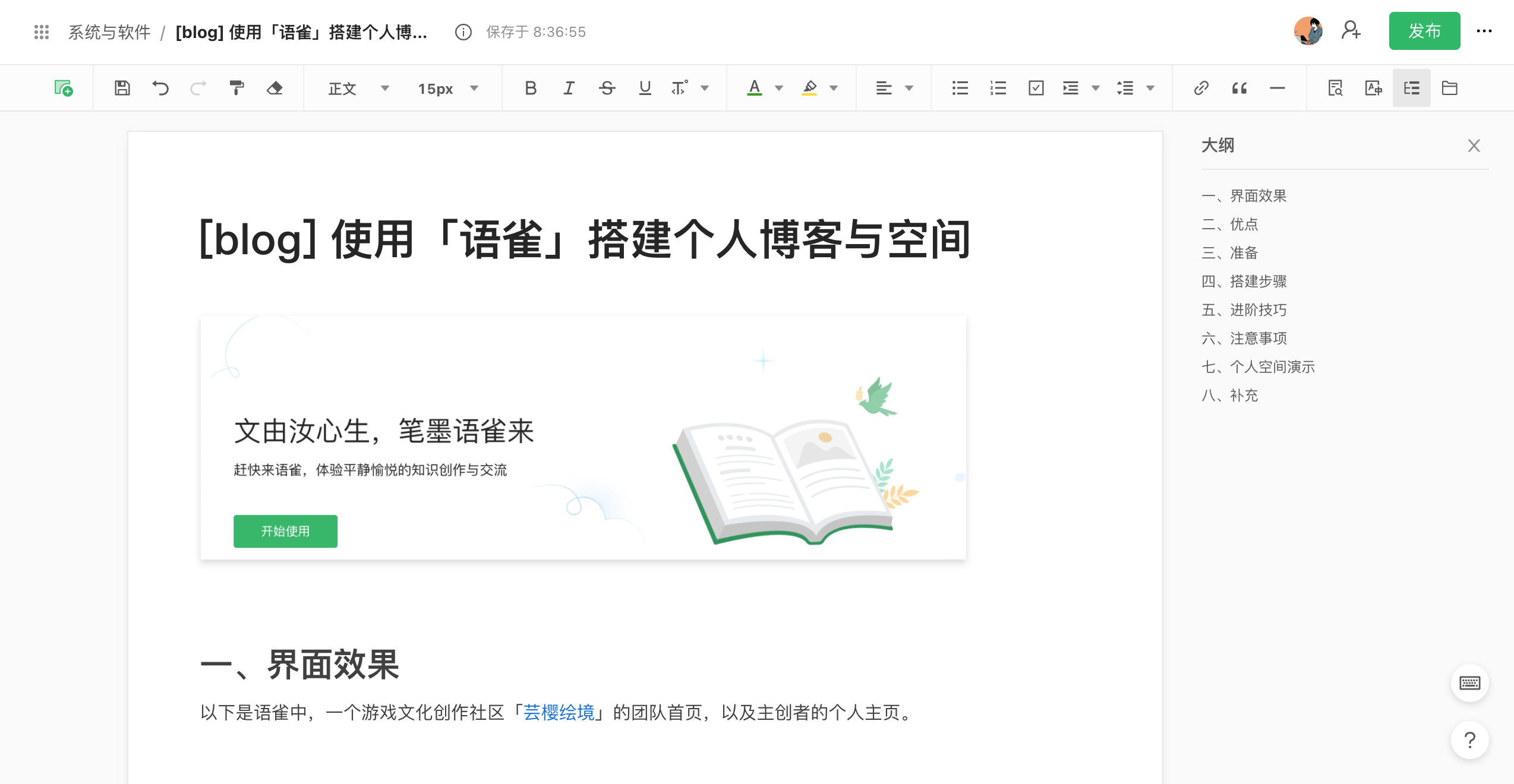The image size is (1514, 784).
Task: Insert a task checkbox list
Action: 1036,88
